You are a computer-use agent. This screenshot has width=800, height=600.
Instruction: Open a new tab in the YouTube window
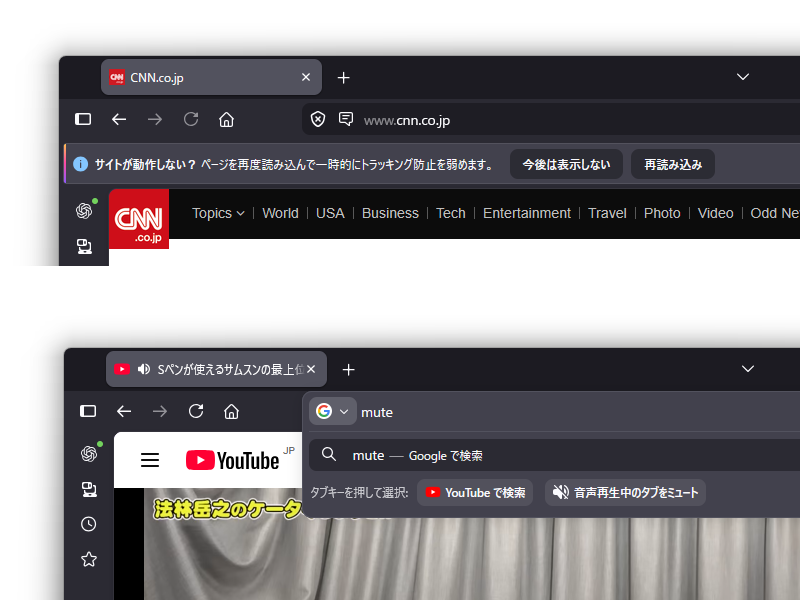click(348, 369)
